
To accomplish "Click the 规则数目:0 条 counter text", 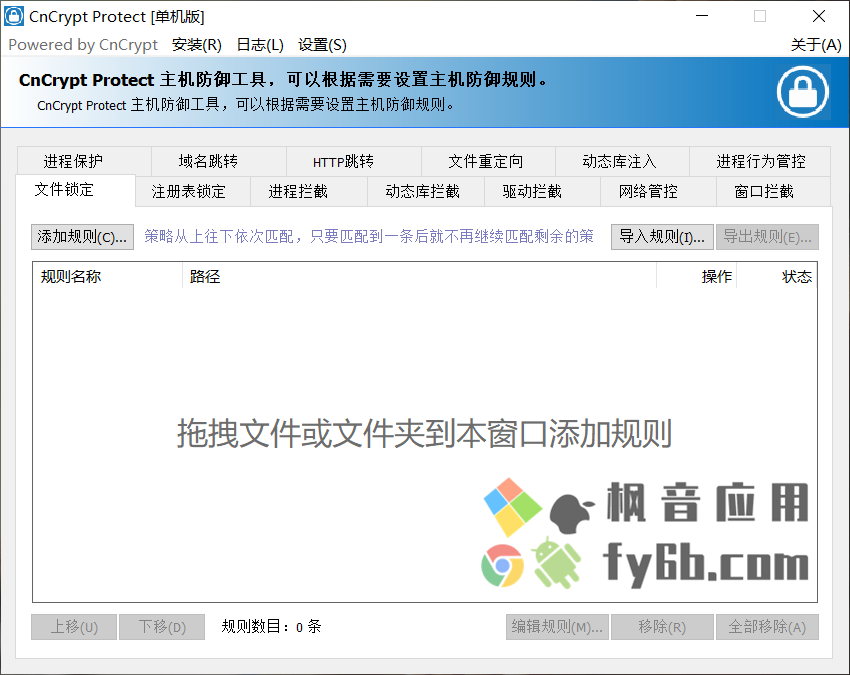I will [271, 627].
